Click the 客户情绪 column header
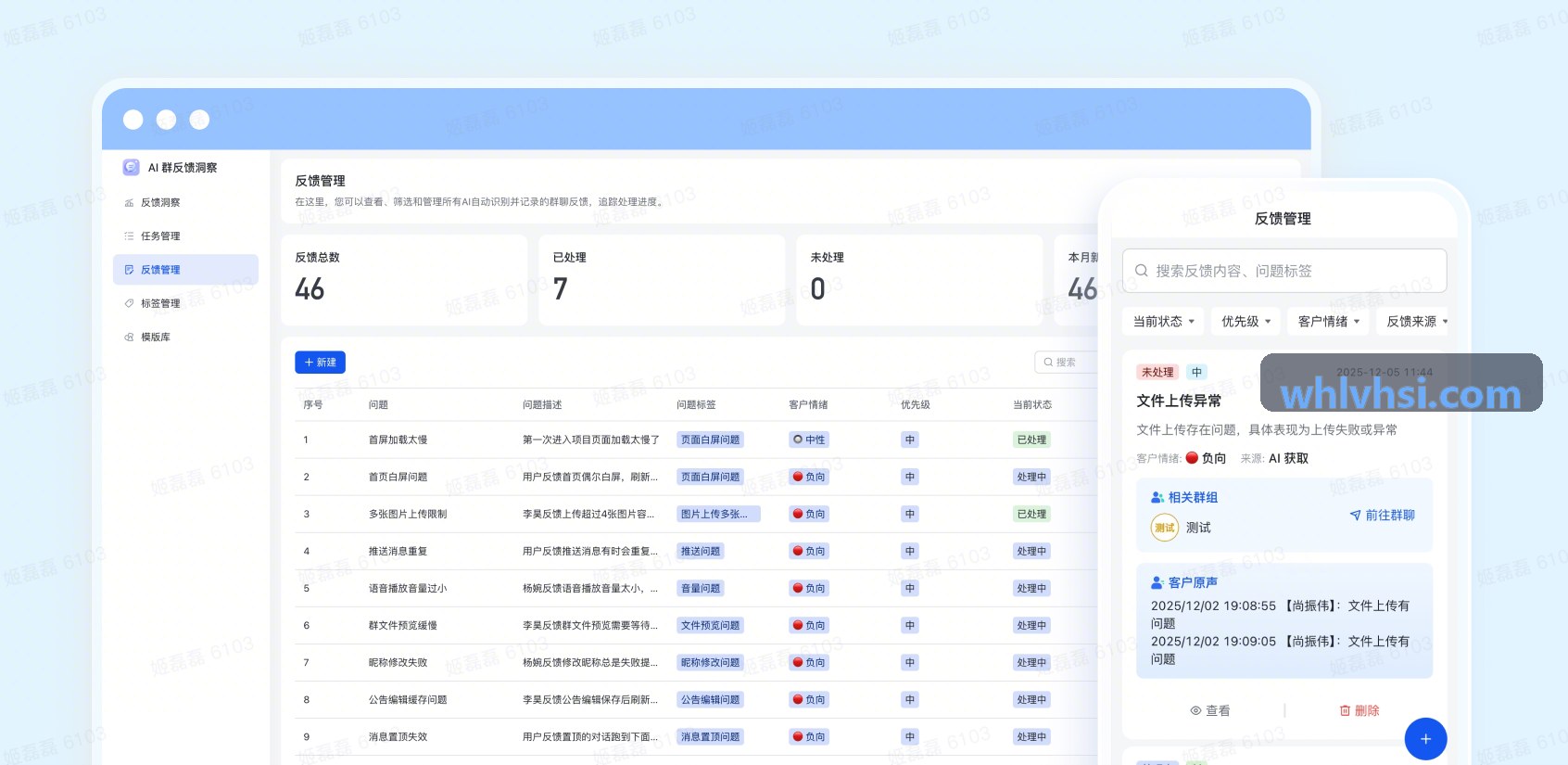This screenshot has height=765, width=1568. point(808,404)
